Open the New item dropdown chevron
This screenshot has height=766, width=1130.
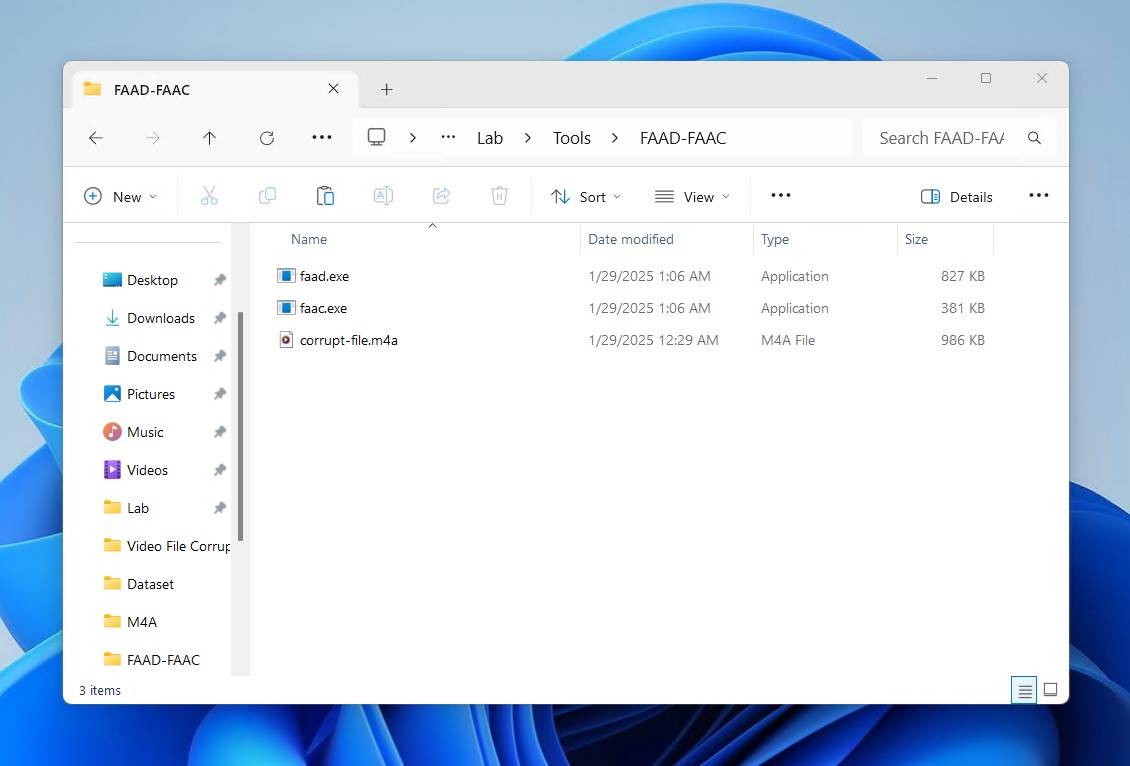(153, 196)
